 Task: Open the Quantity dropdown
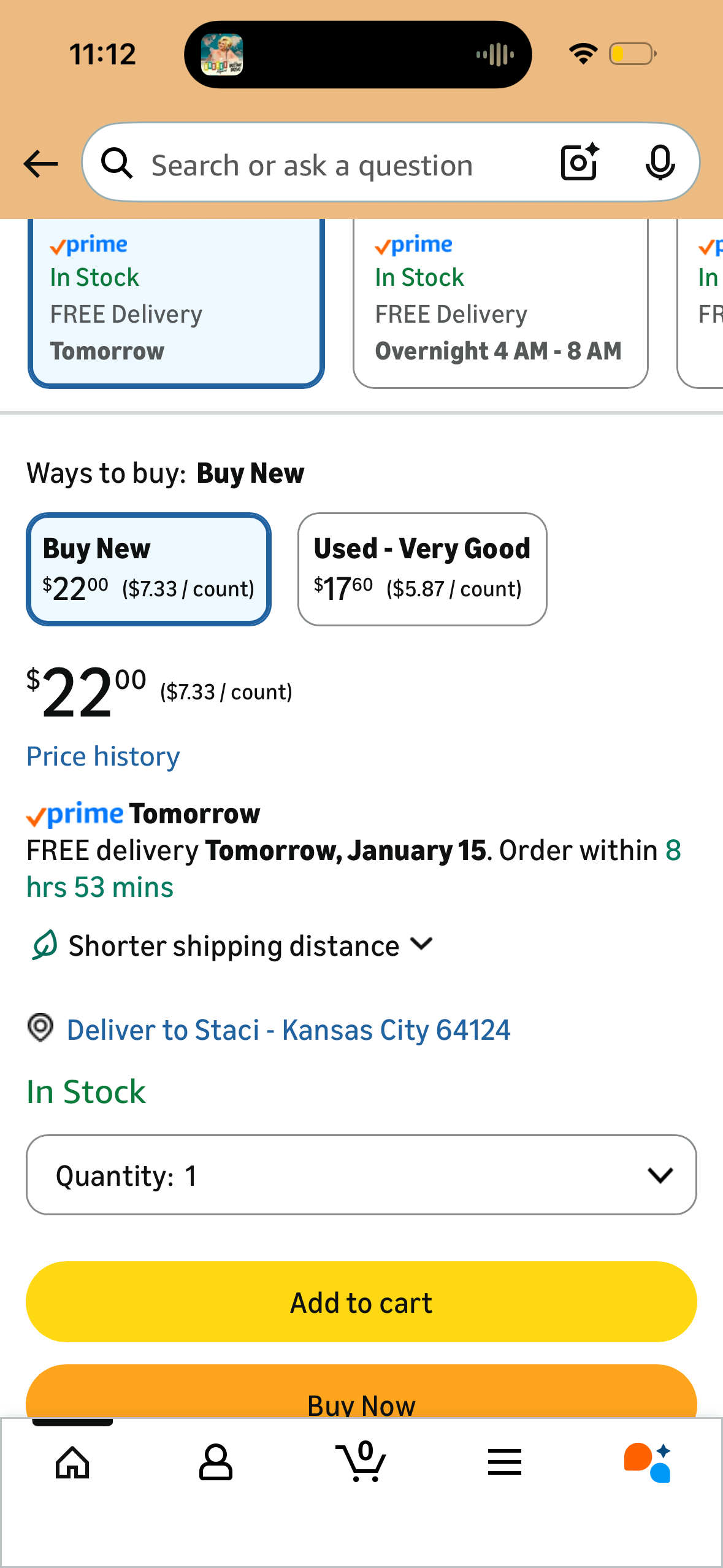[361, 1175]
